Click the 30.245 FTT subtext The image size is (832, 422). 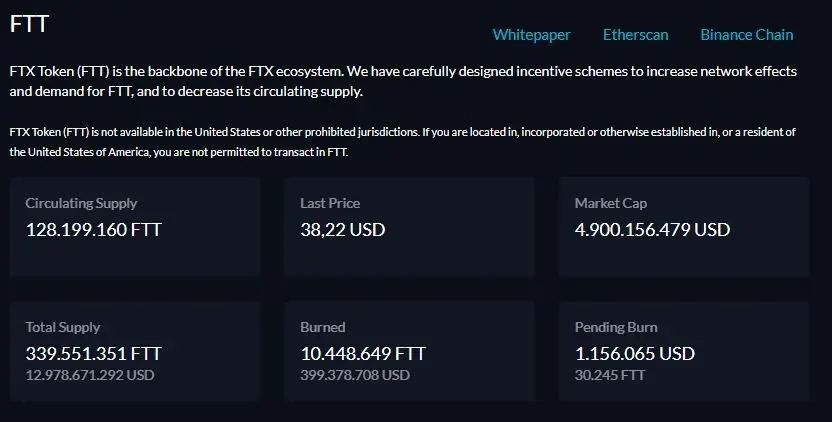[x=610, y=375]
